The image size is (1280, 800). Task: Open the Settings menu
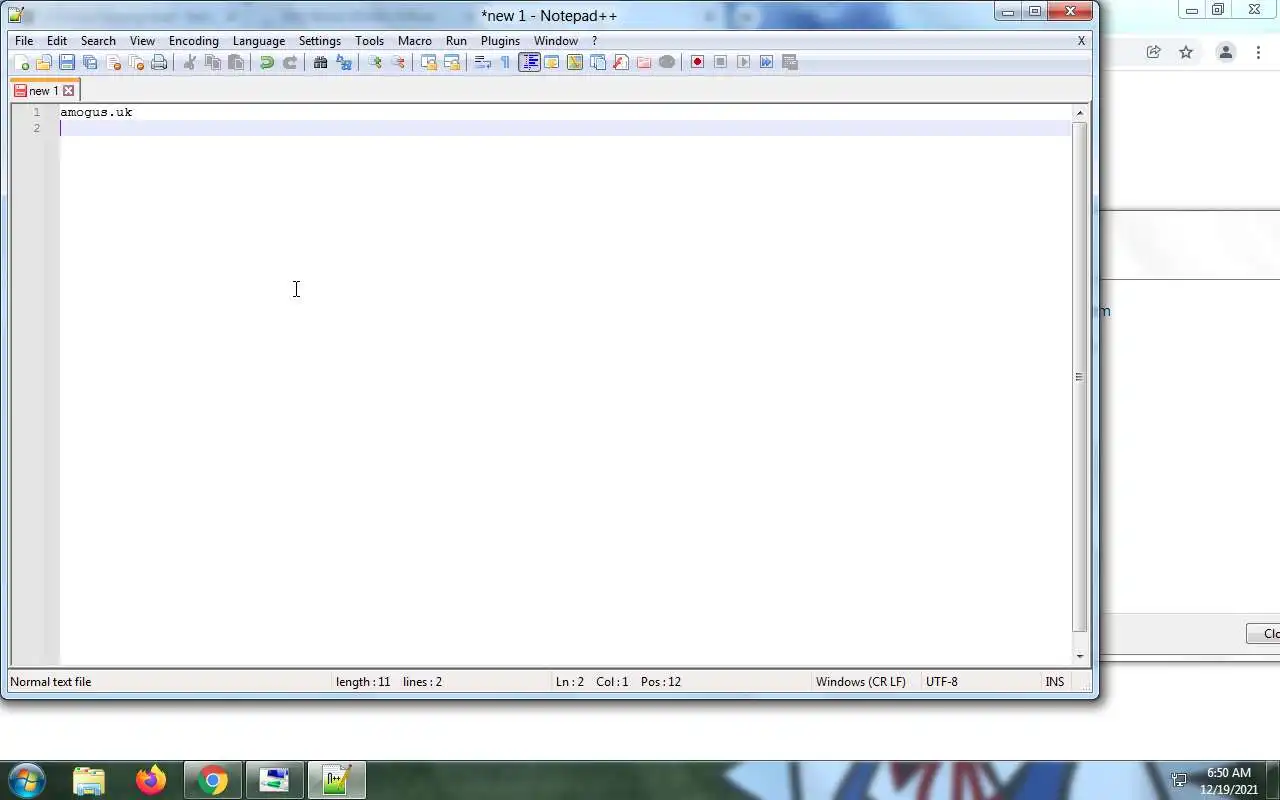(x=320, y=41)
